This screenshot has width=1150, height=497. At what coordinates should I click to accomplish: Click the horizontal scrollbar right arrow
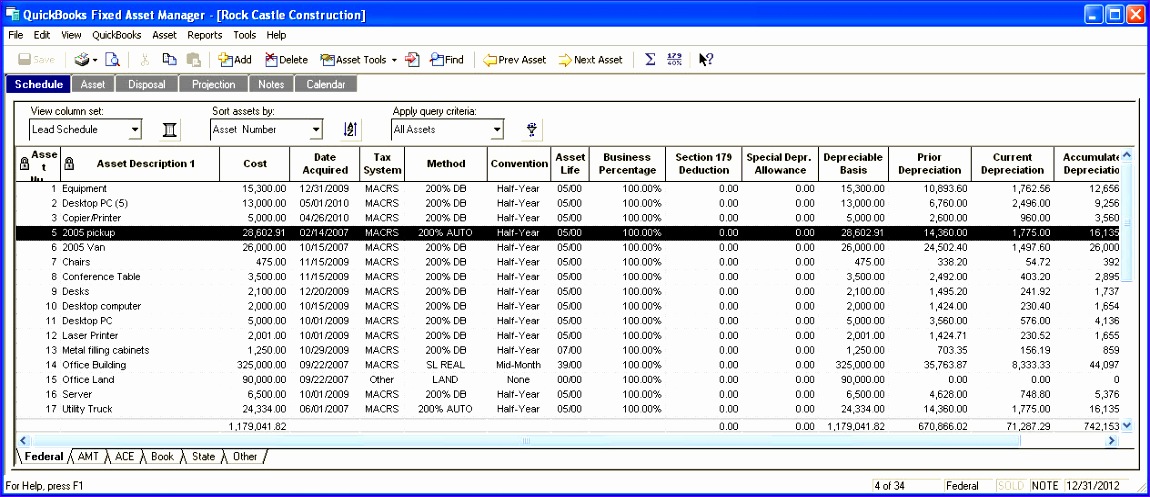(x=1112, y=441)
